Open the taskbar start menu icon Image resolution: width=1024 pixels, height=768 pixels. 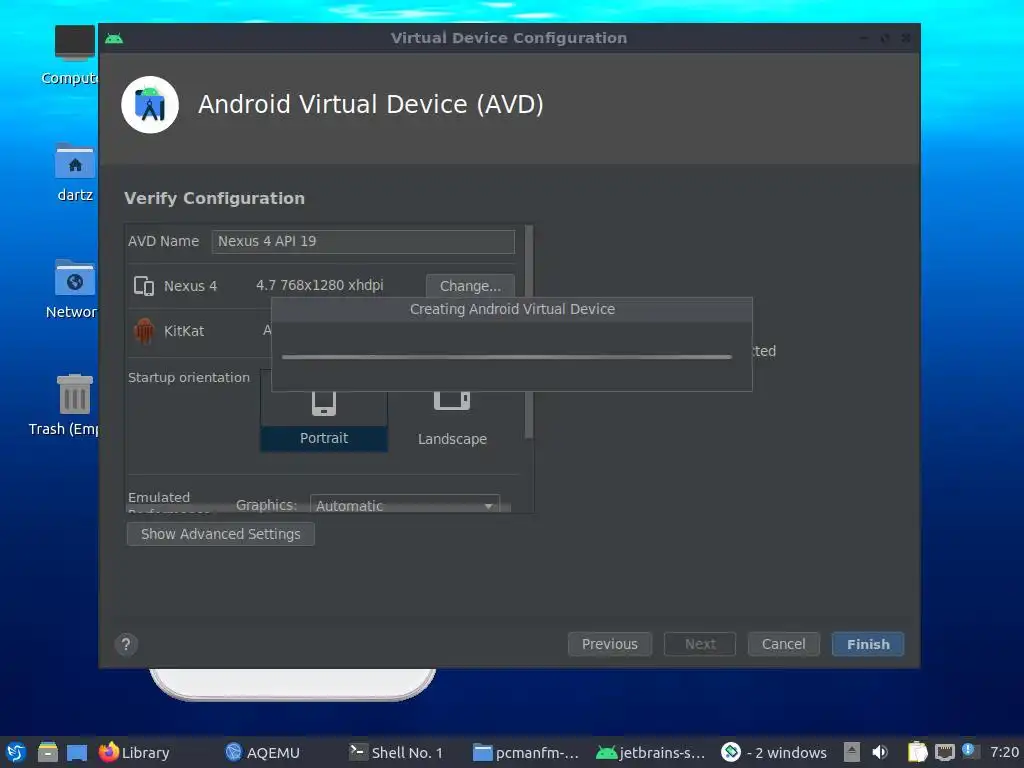tap(16, 752)
